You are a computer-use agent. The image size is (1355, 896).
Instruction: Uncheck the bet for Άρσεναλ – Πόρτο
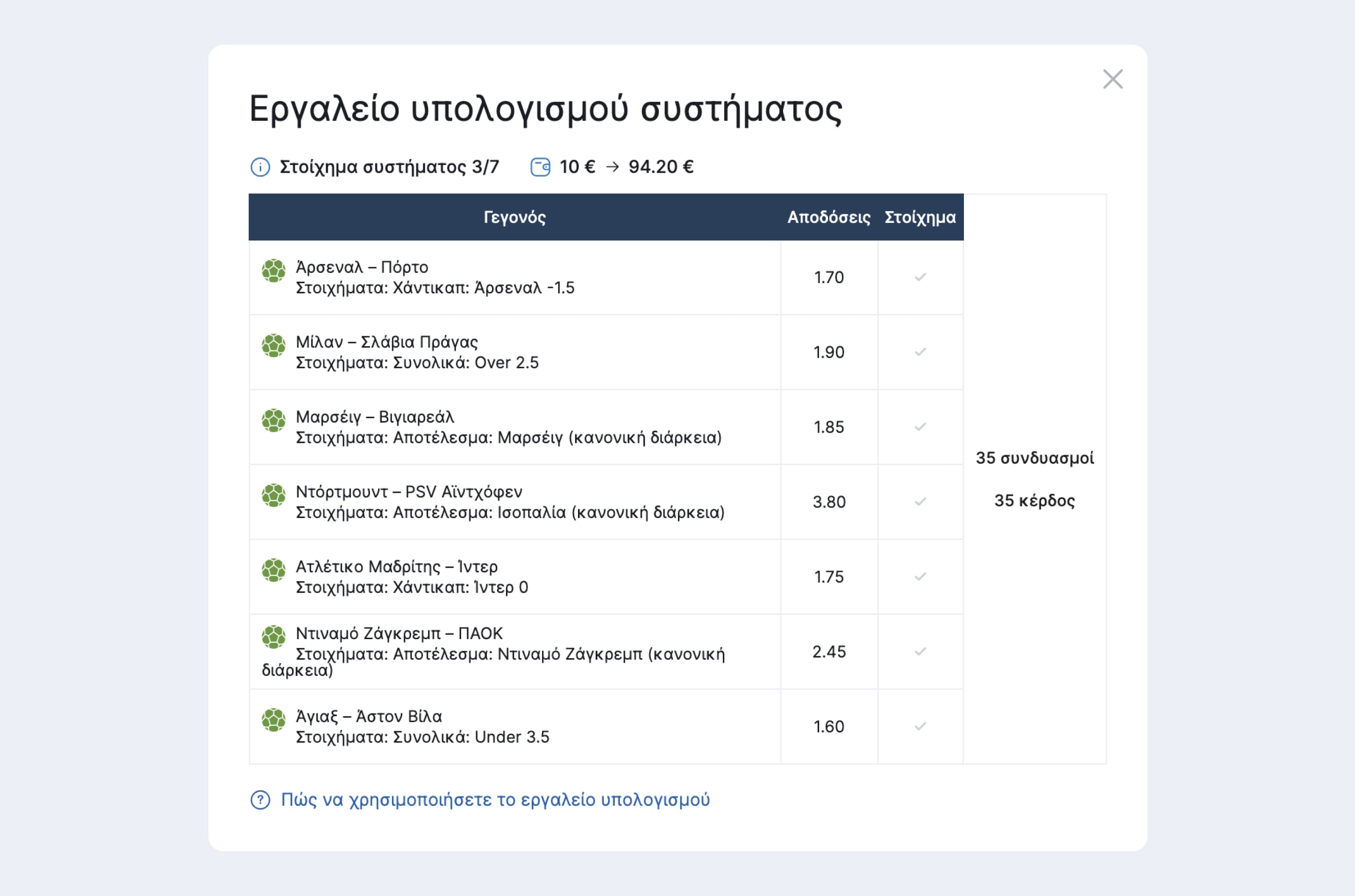pyautogui.click(x=920, y=277)
